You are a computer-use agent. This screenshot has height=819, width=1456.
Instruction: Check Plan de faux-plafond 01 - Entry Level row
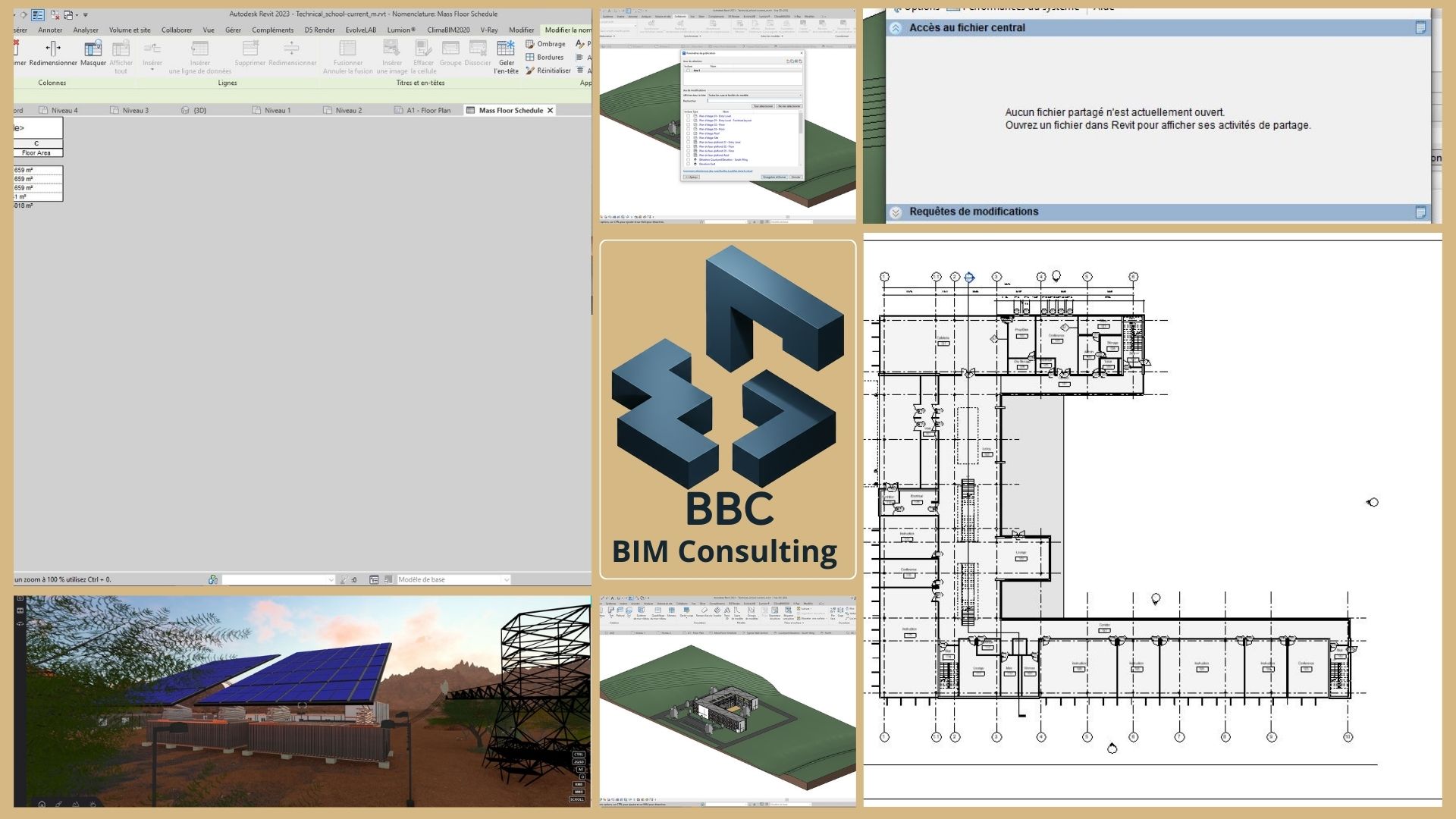coord(689,143)
